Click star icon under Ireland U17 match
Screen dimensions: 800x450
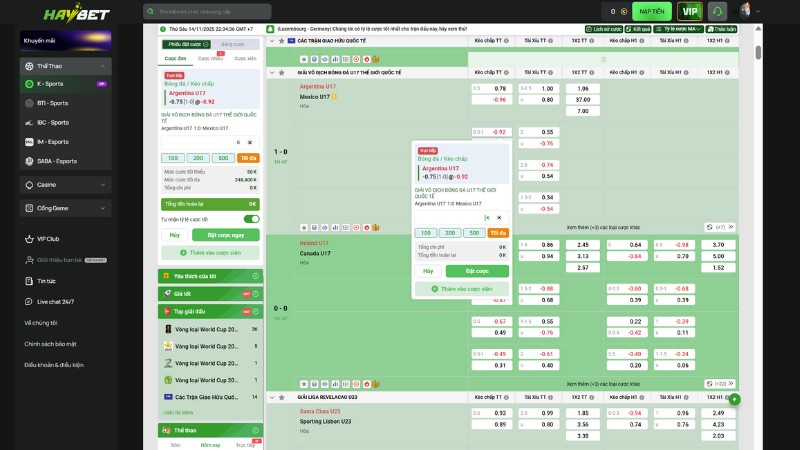tap(304, 384)
